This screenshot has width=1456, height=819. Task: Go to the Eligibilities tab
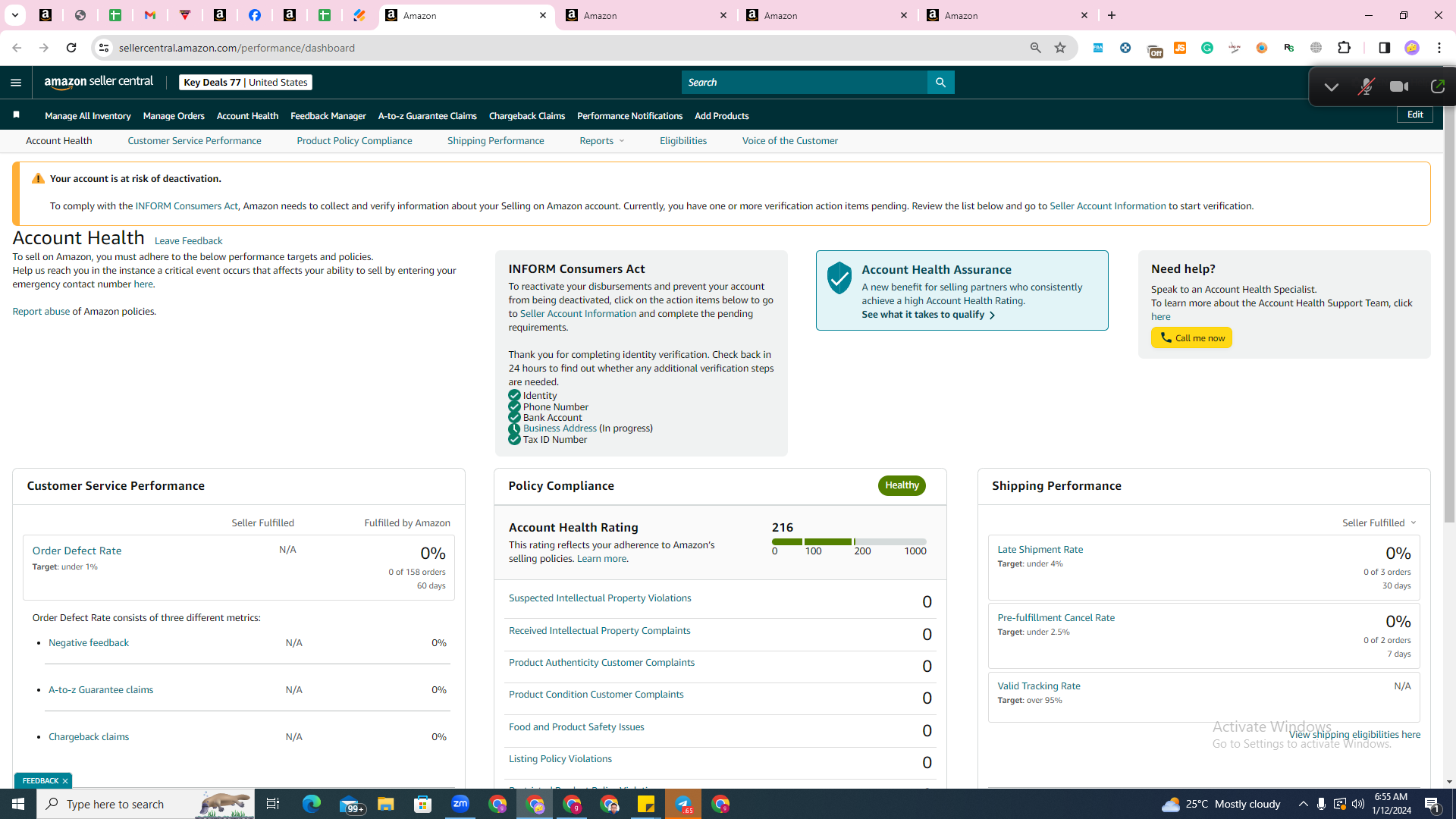coord(683,141)
